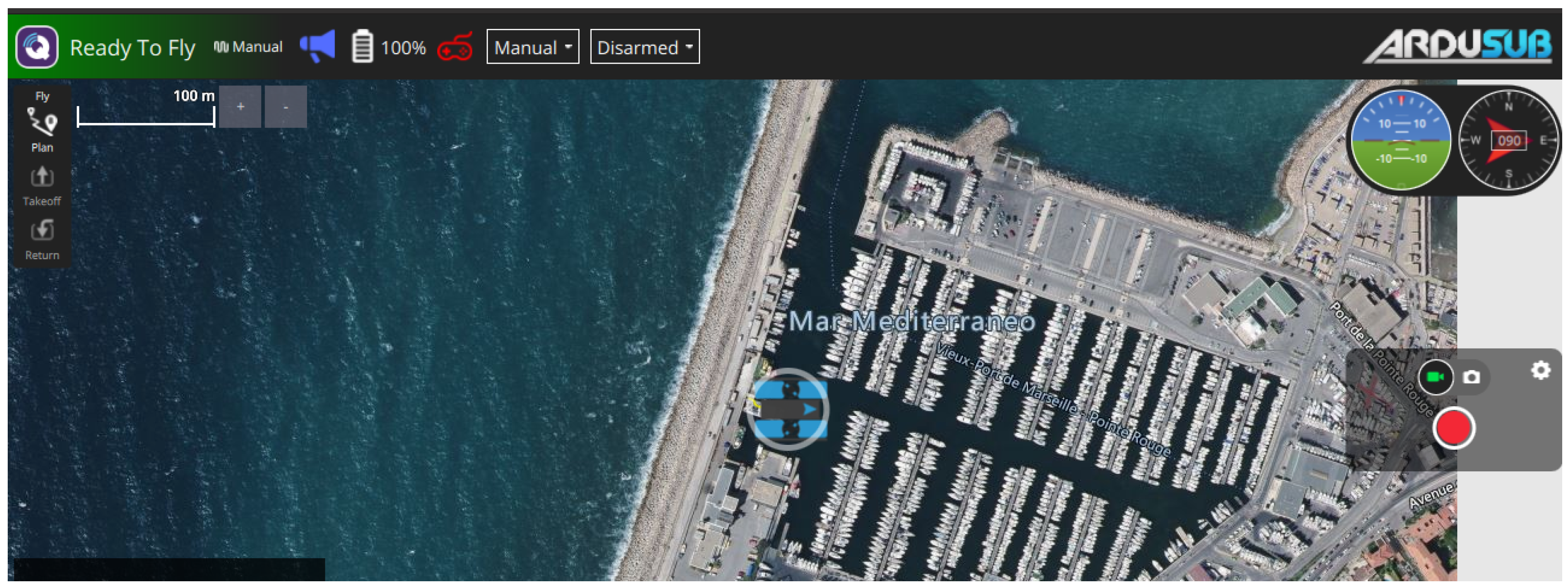Switch to video mode with green camera toggle

coord(1435,377)
